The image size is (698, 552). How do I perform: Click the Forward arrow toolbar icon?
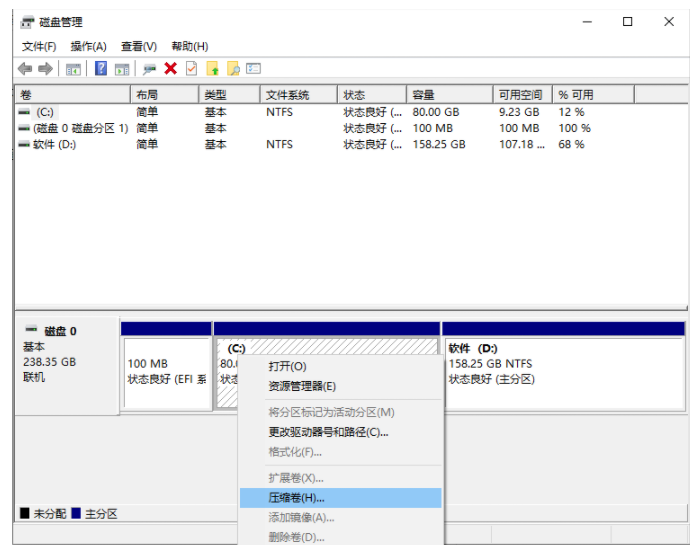click(45, 68)
